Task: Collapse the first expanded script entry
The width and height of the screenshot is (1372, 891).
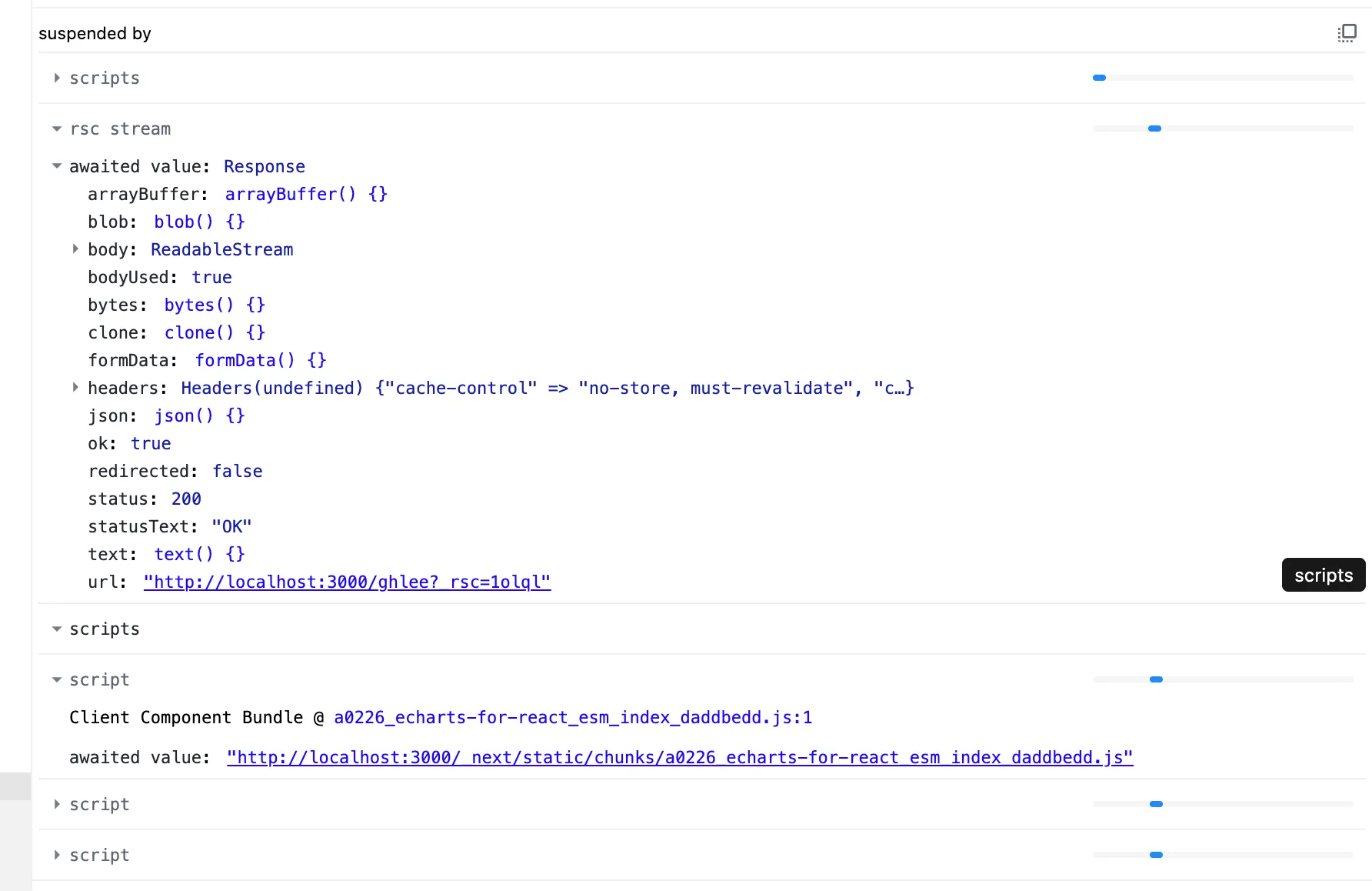Action: pos(57,680)
